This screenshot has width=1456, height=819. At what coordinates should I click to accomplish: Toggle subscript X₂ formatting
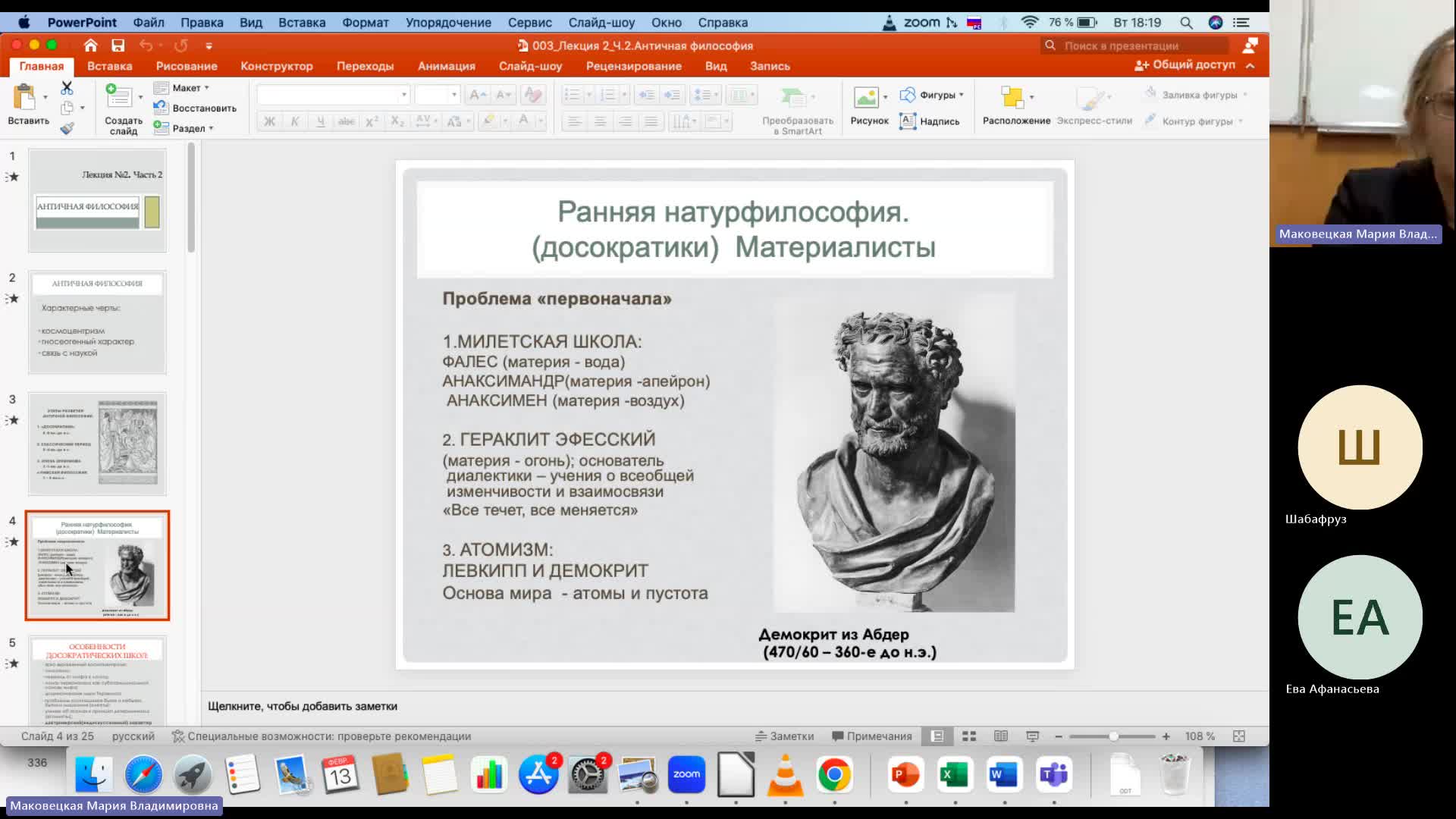click(x=397, y=121)
